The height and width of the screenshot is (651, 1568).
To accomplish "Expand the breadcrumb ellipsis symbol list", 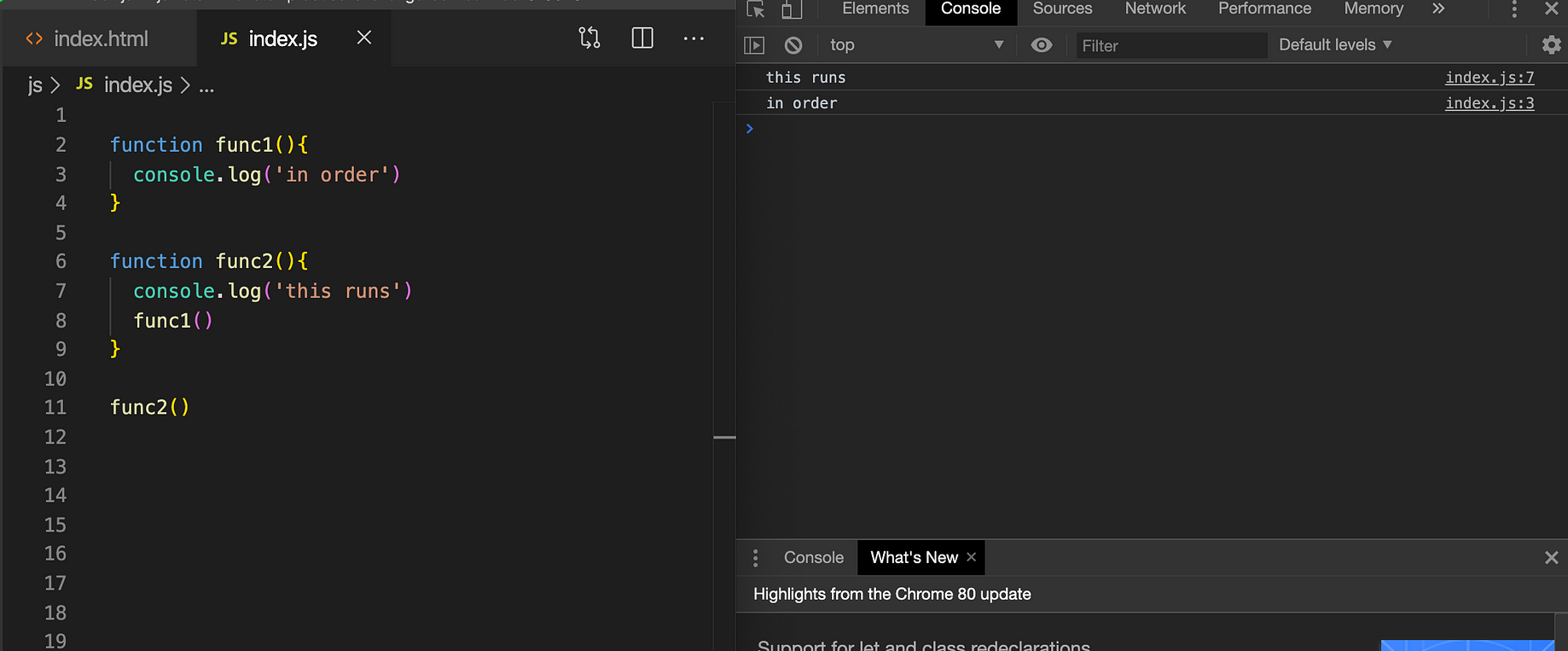I will point(206,85).
